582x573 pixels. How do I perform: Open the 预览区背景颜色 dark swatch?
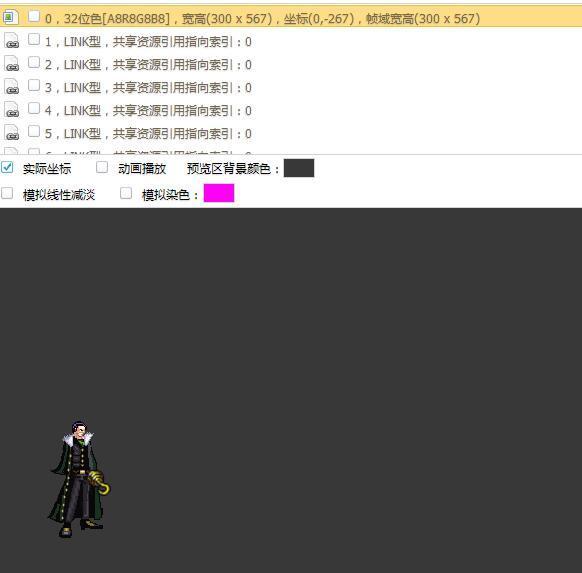point(299,168)
